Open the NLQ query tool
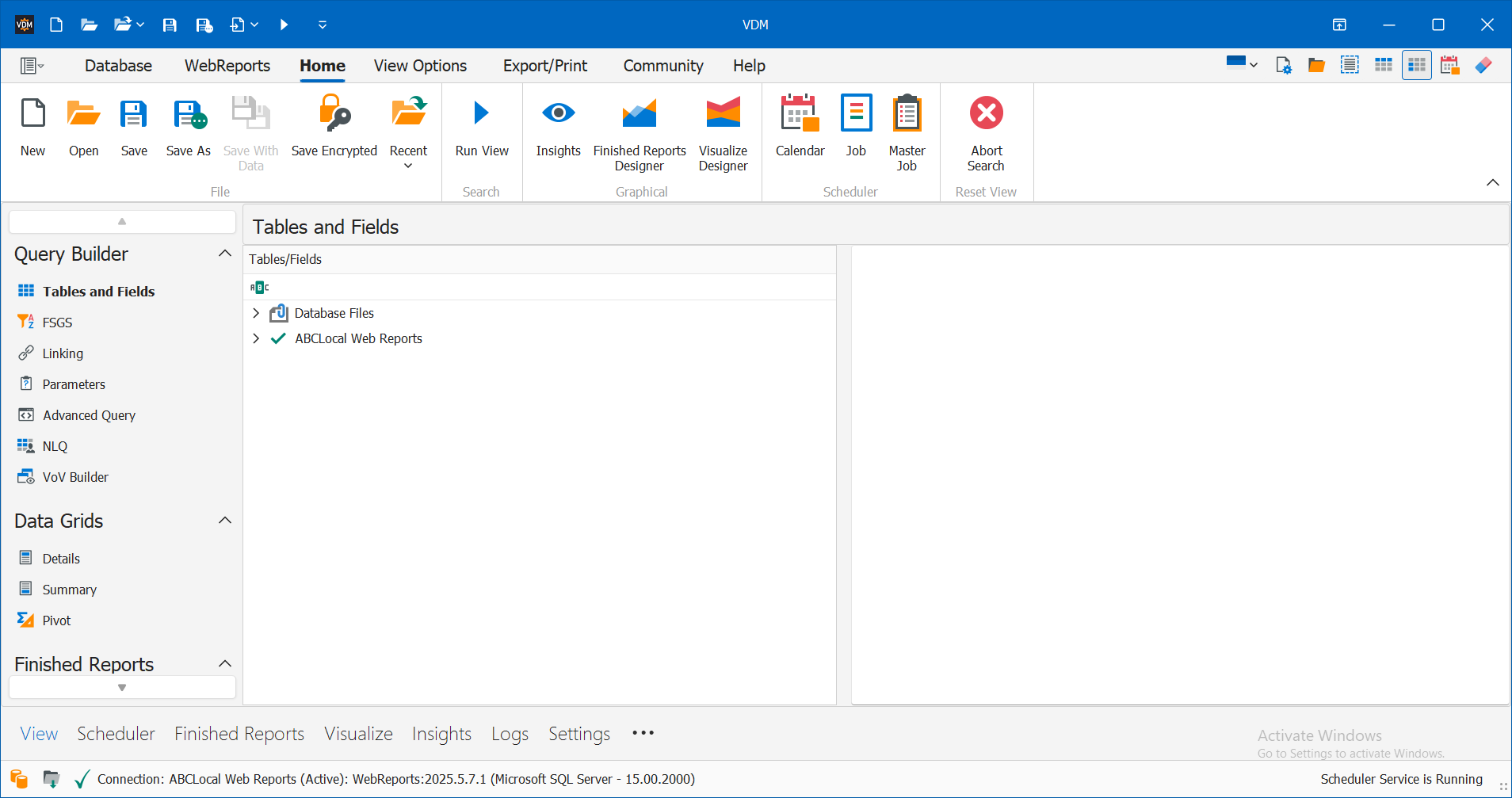 53,445
